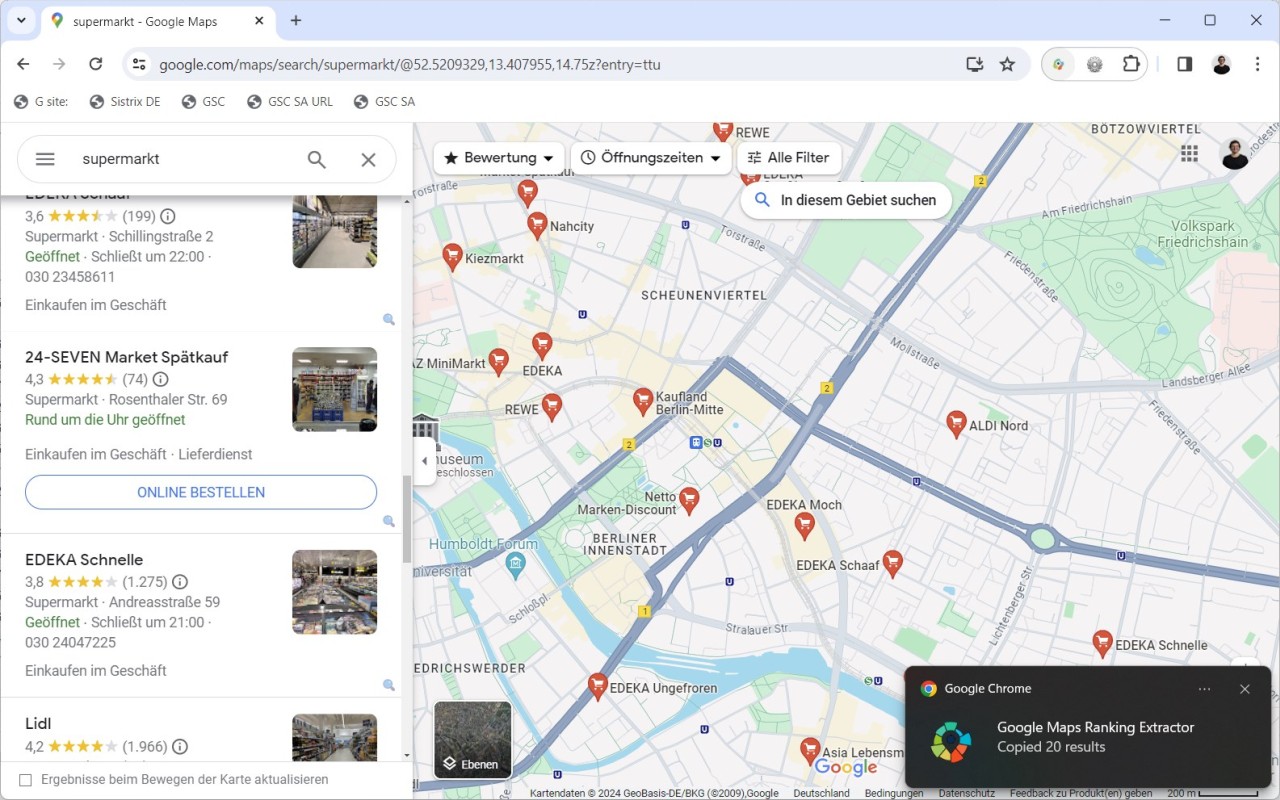Viewport: 1280px width, 800px height.
Task: Click the site info icon in address bar
Action: click(x=139, y=64)
